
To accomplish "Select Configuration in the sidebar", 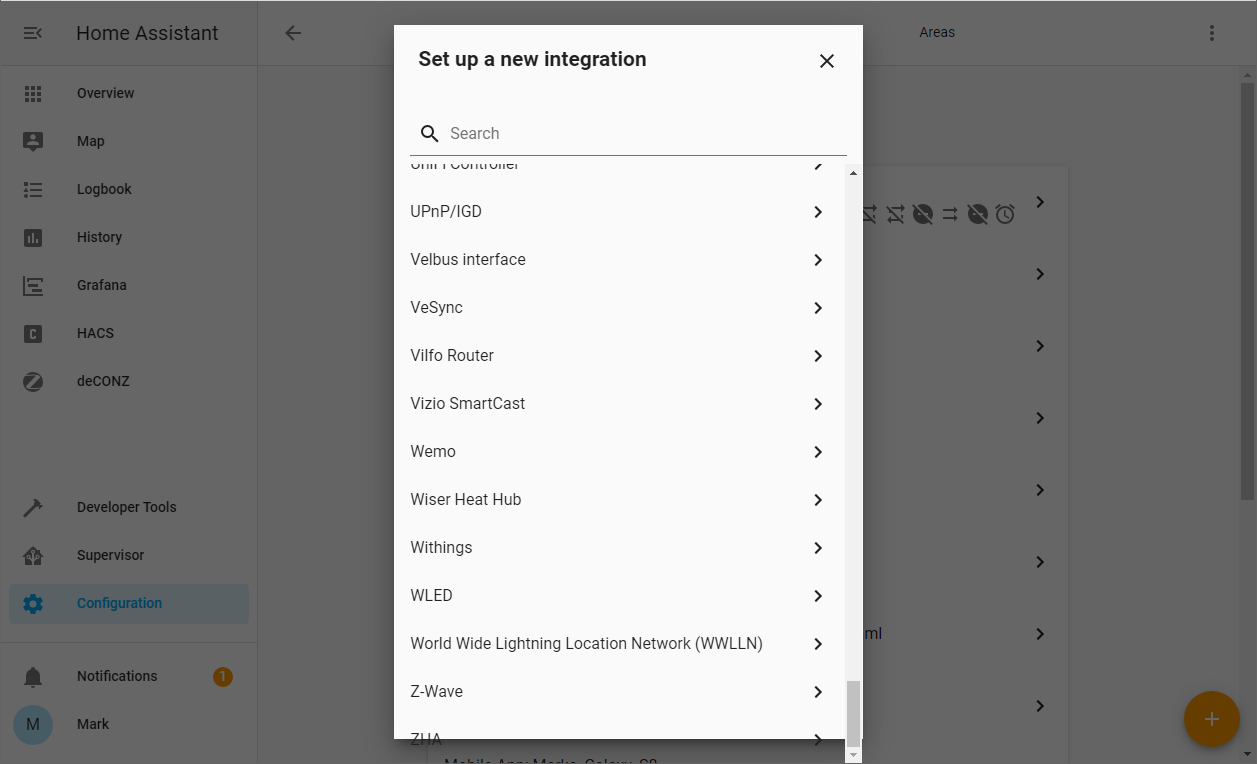I will 129,603.
